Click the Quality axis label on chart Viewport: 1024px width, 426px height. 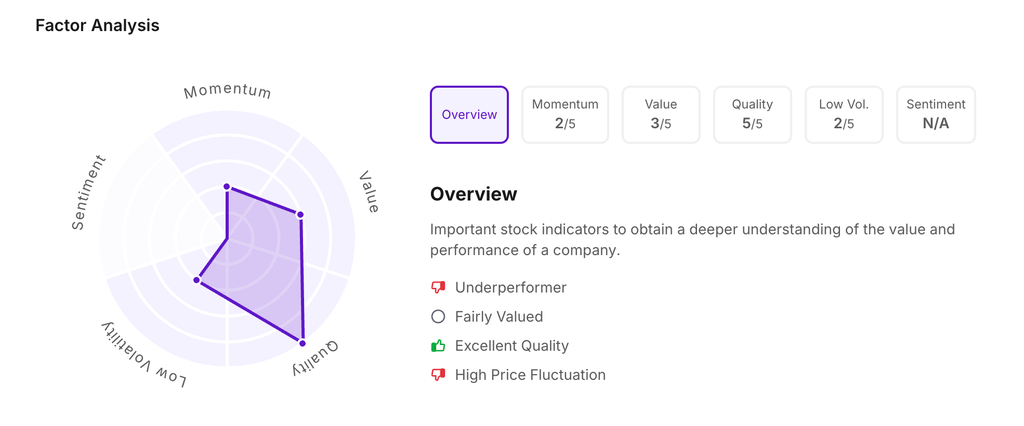tap(315, 359)
